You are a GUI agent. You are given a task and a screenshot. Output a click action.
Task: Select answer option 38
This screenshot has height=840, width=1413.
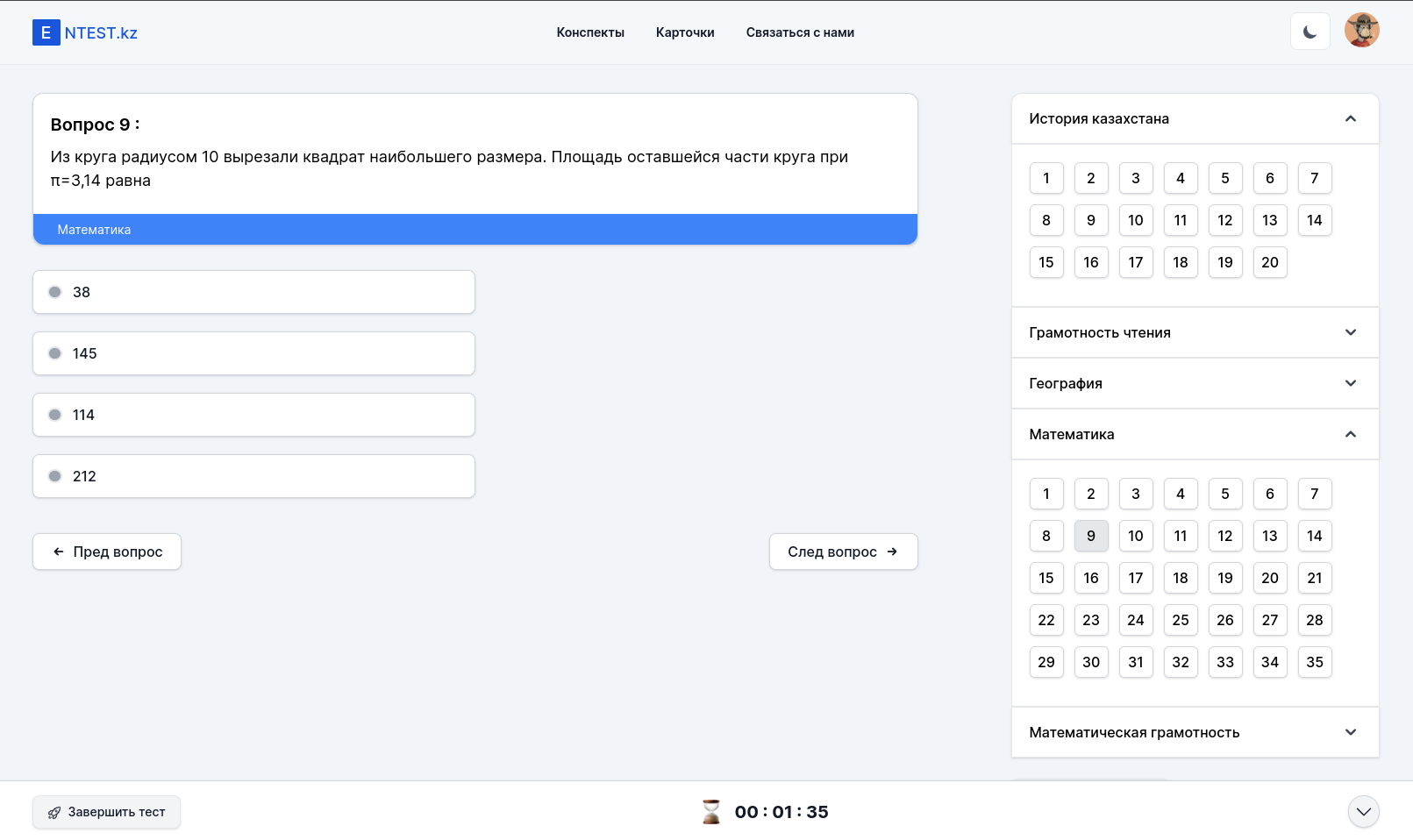(254, 292)
